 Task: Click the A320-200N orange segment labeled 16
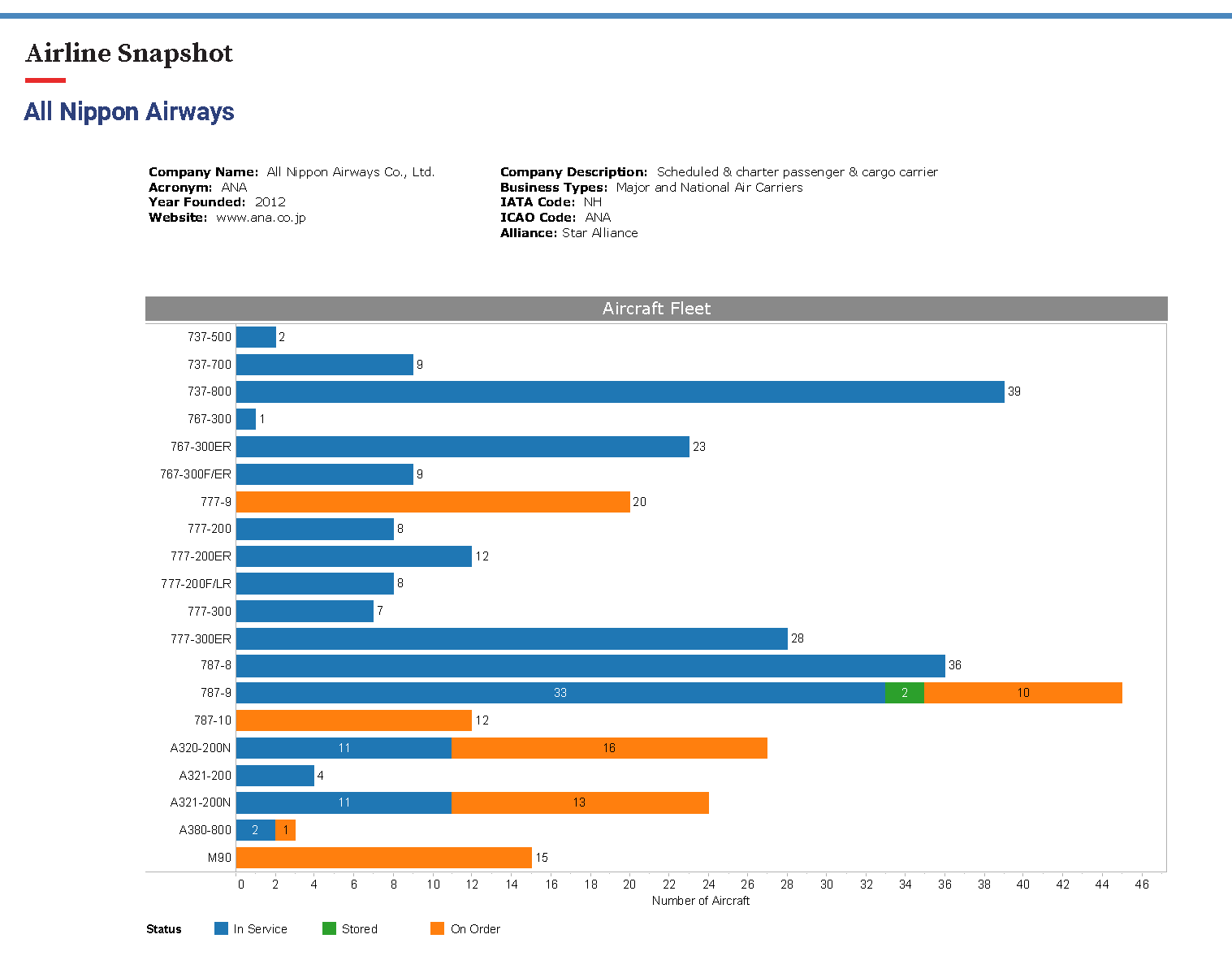pyautogui.click(x=609, y=748)
